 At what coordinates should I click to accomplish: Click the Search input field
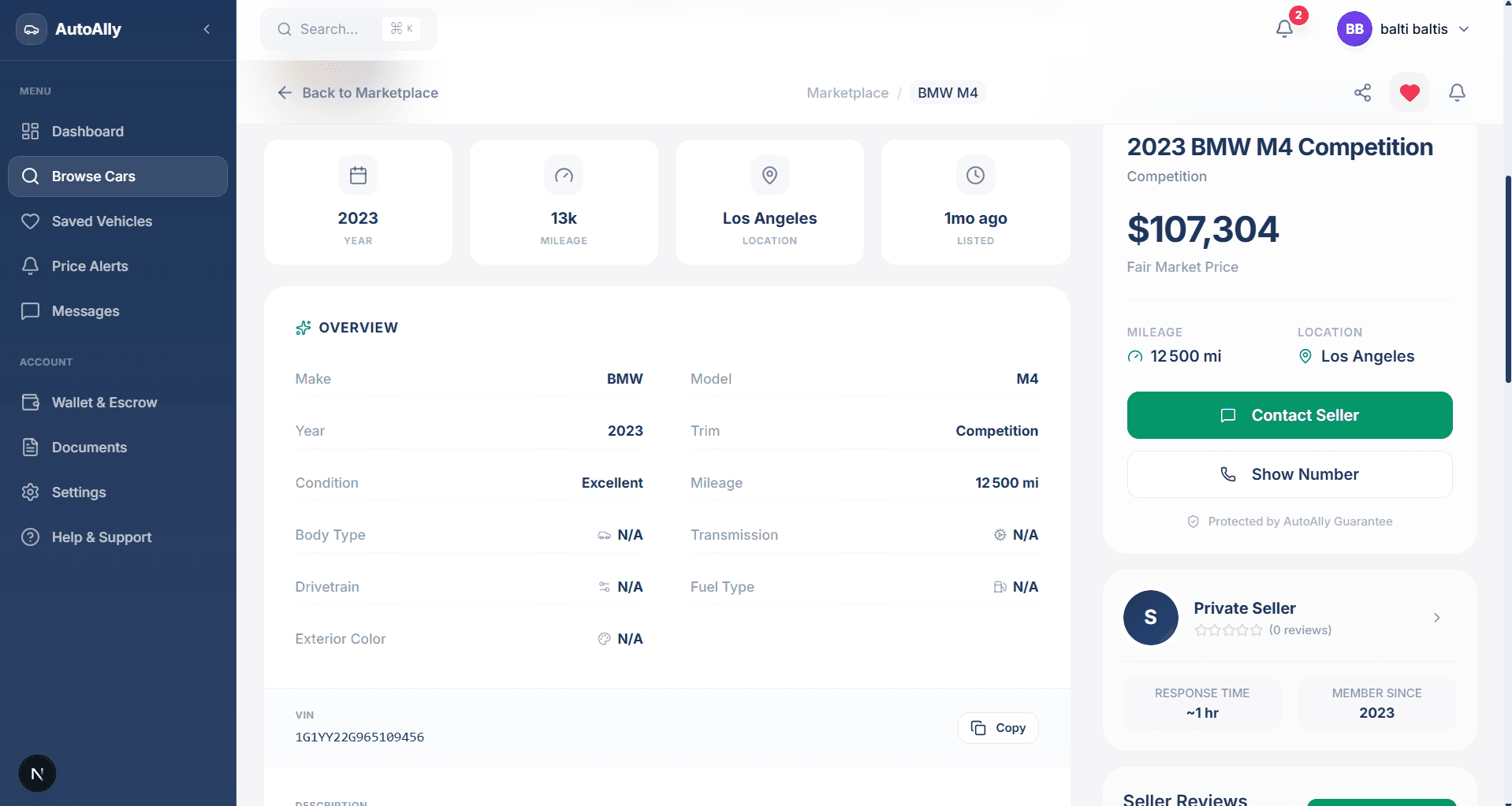[348, 29]
